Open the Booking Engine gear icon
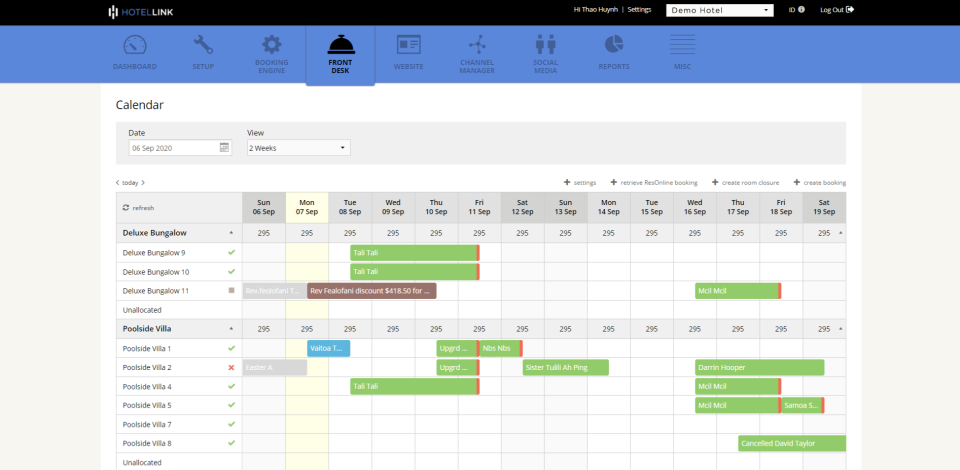Screen dimensions: 960x470 click(272, 45)
